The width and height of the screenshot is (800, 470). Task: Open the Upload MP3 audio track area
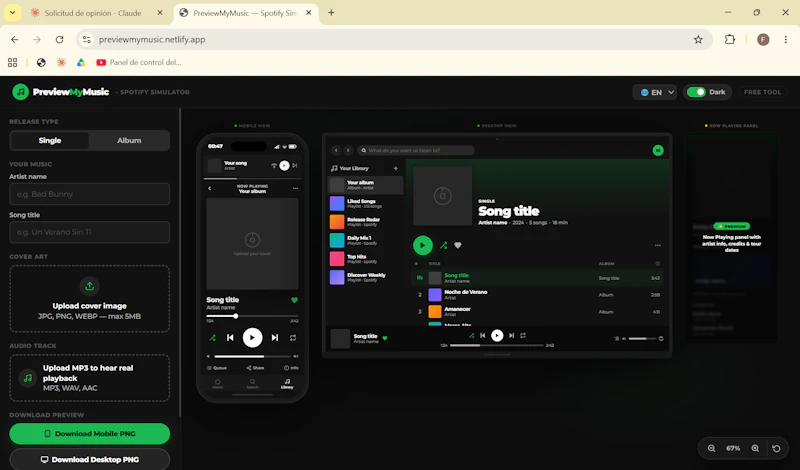(x=90, y=378)
